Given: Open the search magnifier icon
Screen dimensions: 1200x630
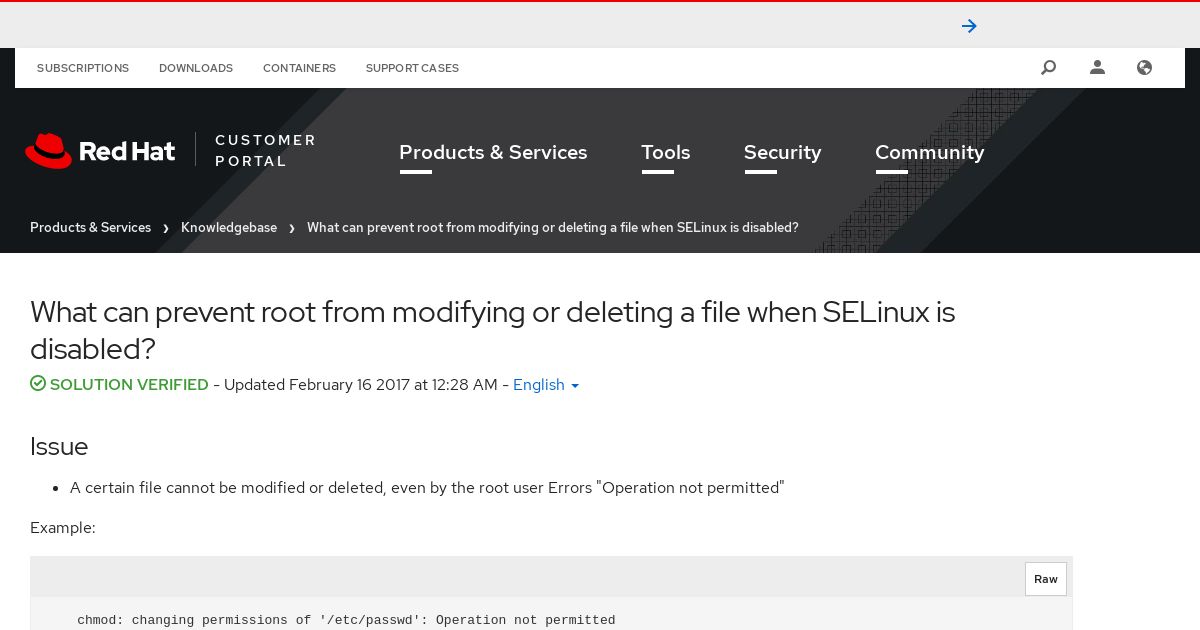Looking at the screenshot, I should click(x=1048, y=68).
